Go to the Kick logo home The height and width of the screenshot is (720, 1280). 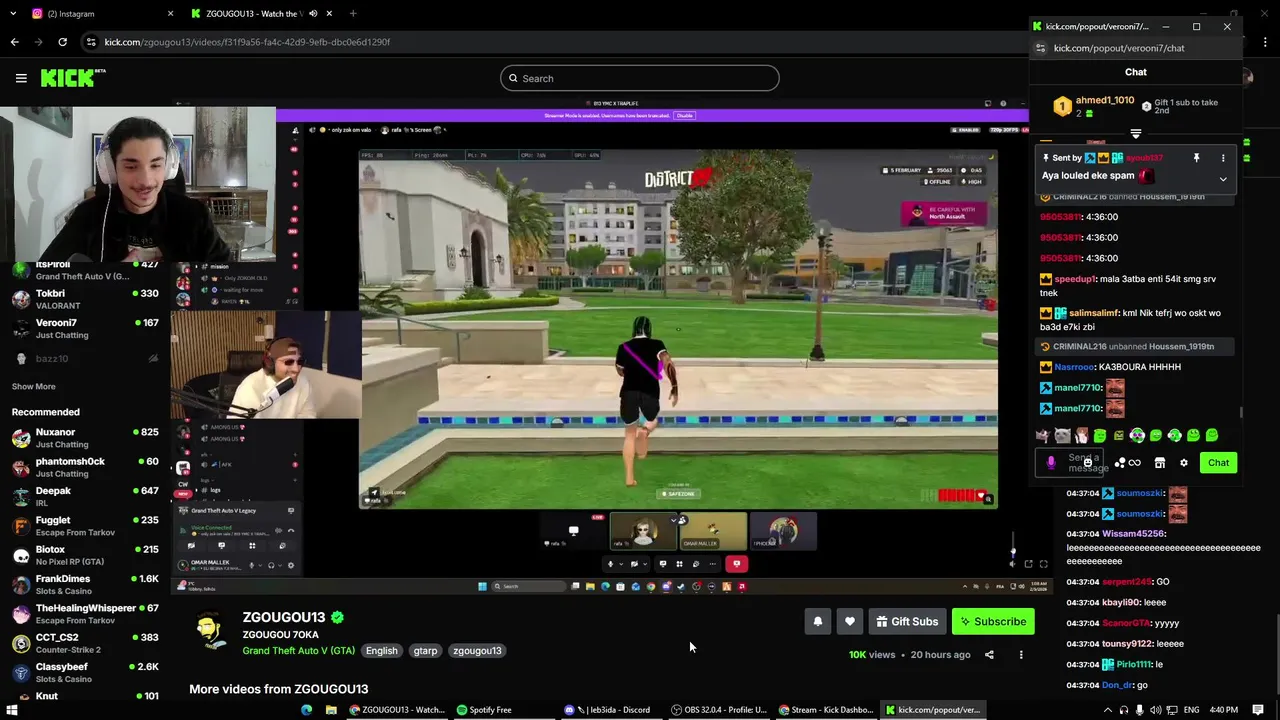[x=73, y=78]
